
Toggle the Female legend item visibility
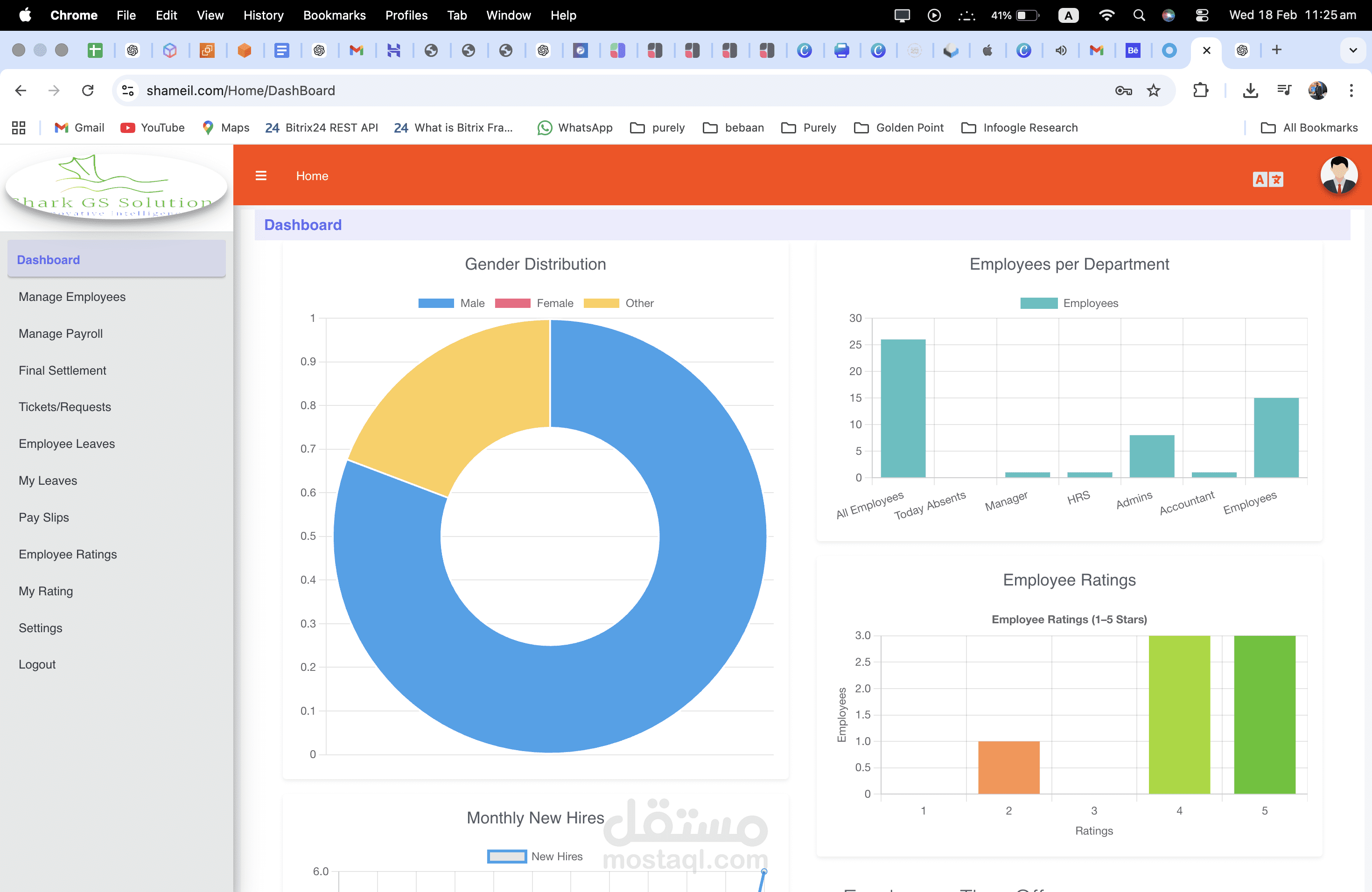point(534,303)
